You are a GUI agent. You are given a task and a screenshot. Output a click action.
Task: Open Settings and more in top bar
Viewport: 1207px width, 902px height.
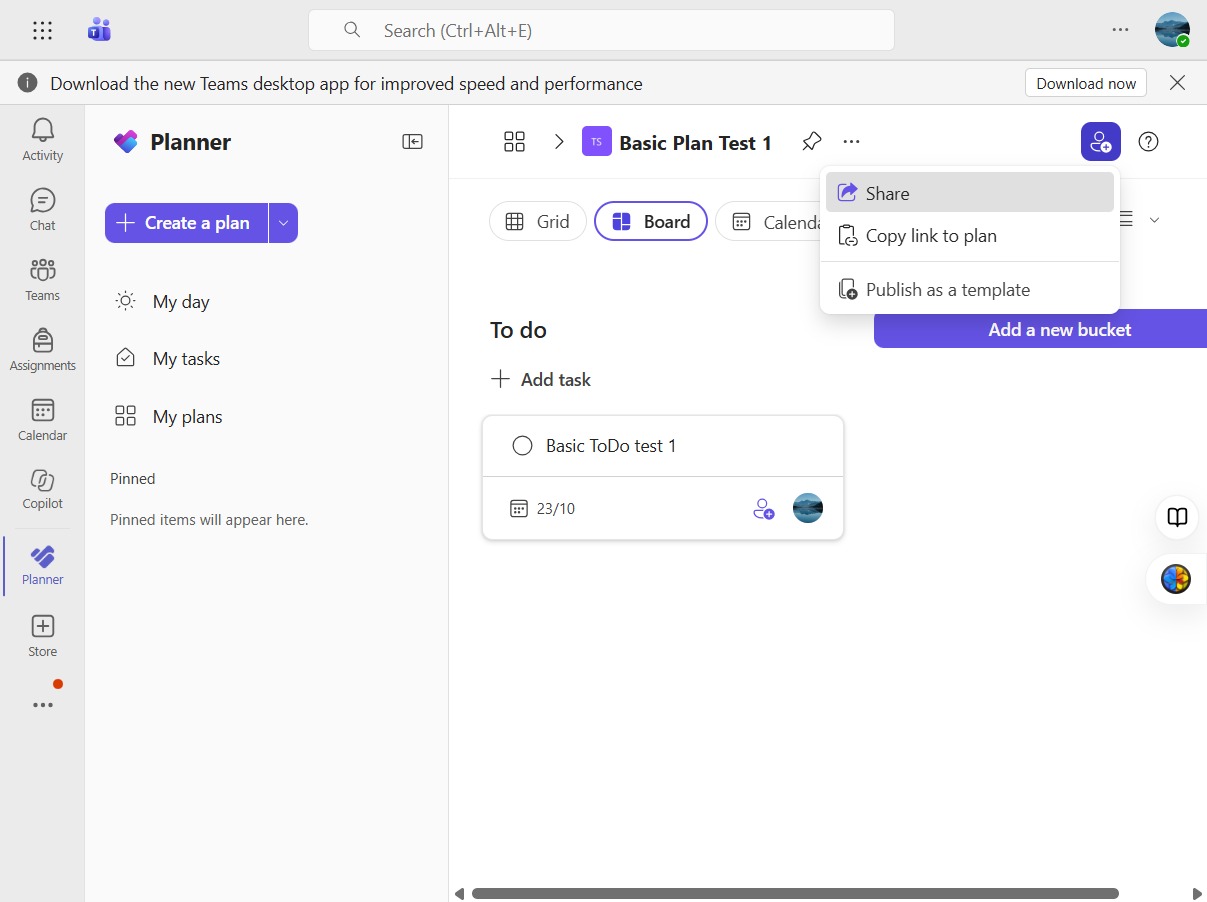tap(1120, 30)
